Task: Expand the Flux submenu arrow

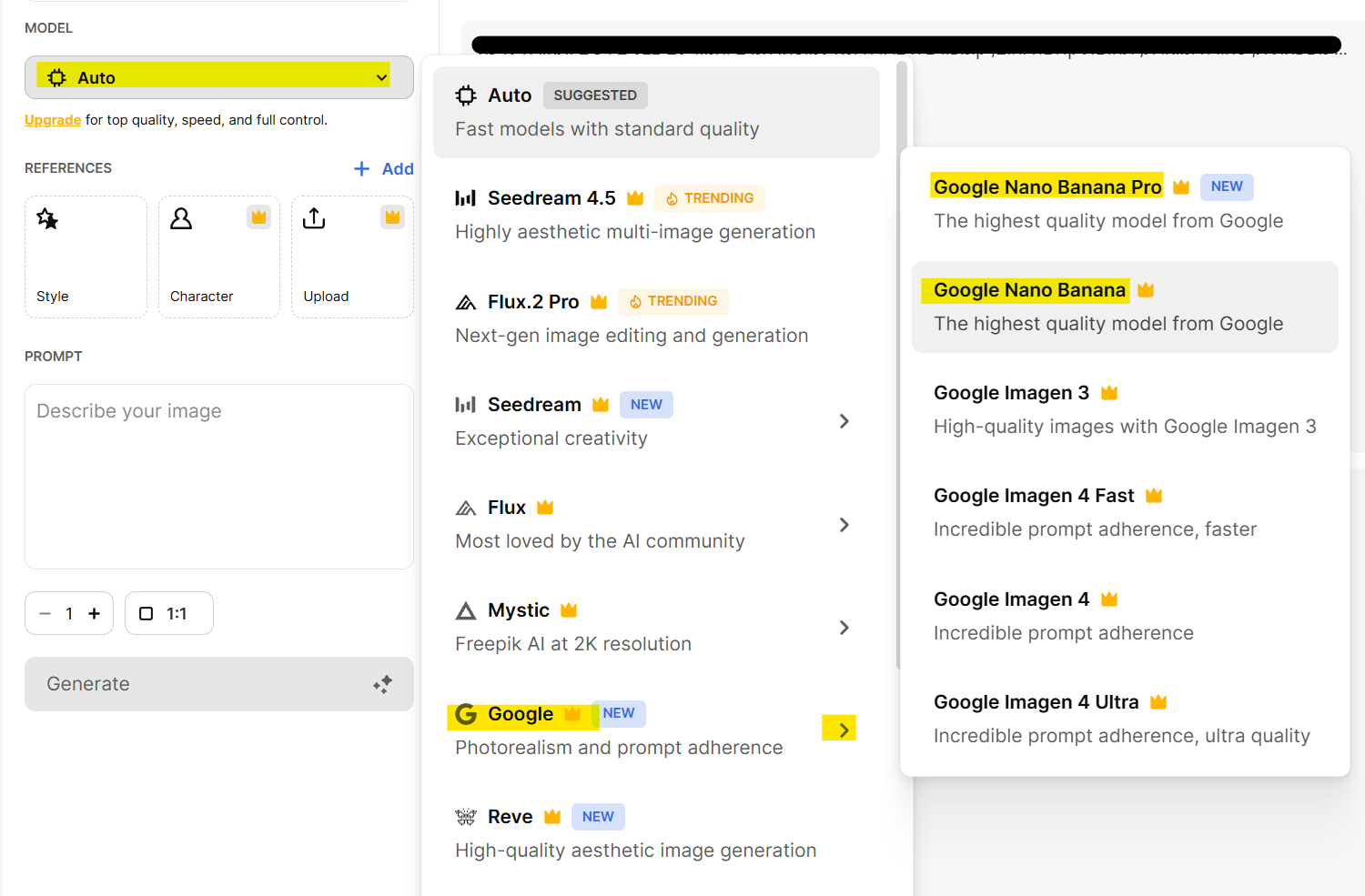Action: (x=844, y=525)
